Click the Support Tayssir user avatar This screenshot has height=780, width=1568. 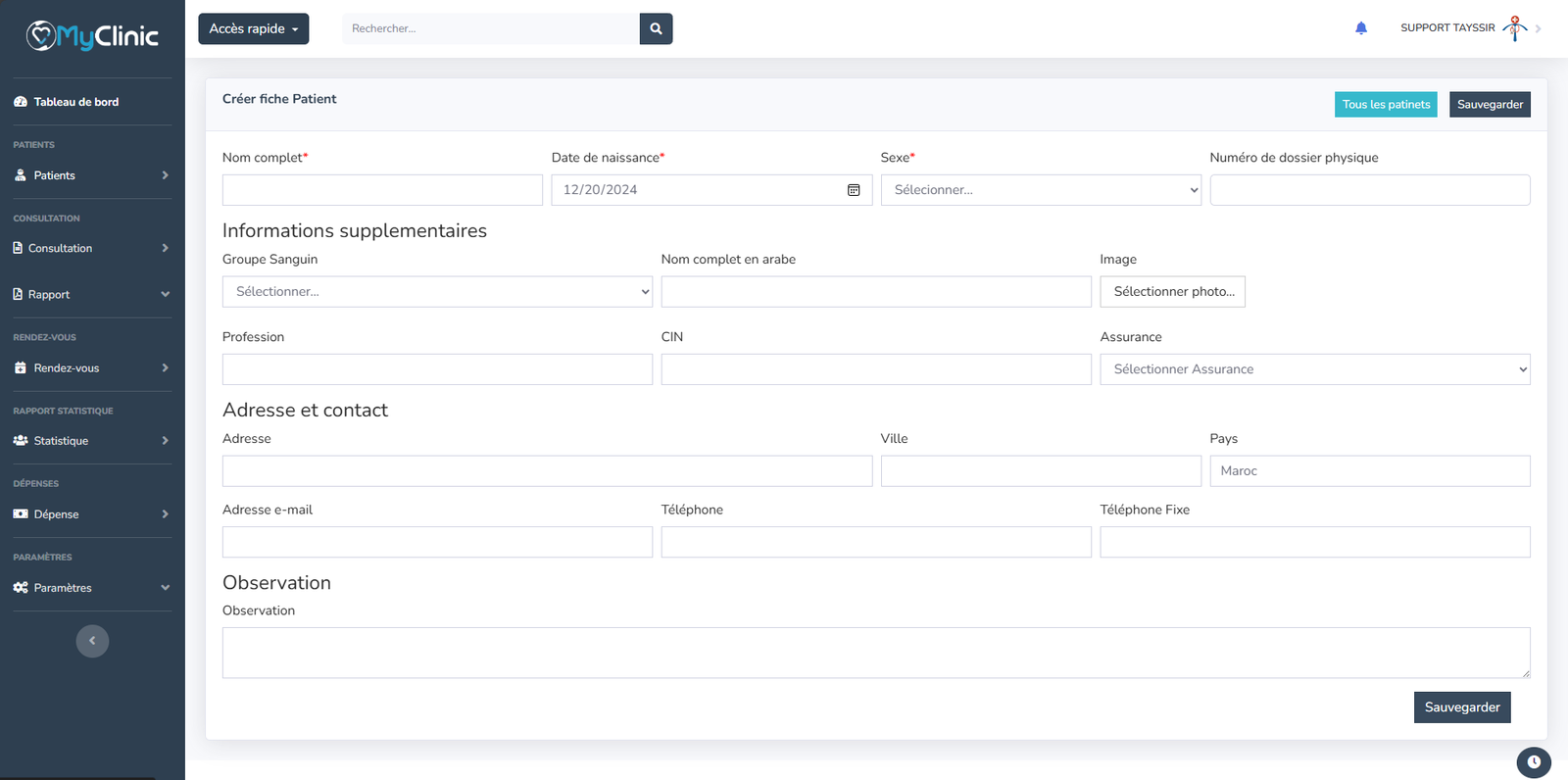tap(1514, 28)
